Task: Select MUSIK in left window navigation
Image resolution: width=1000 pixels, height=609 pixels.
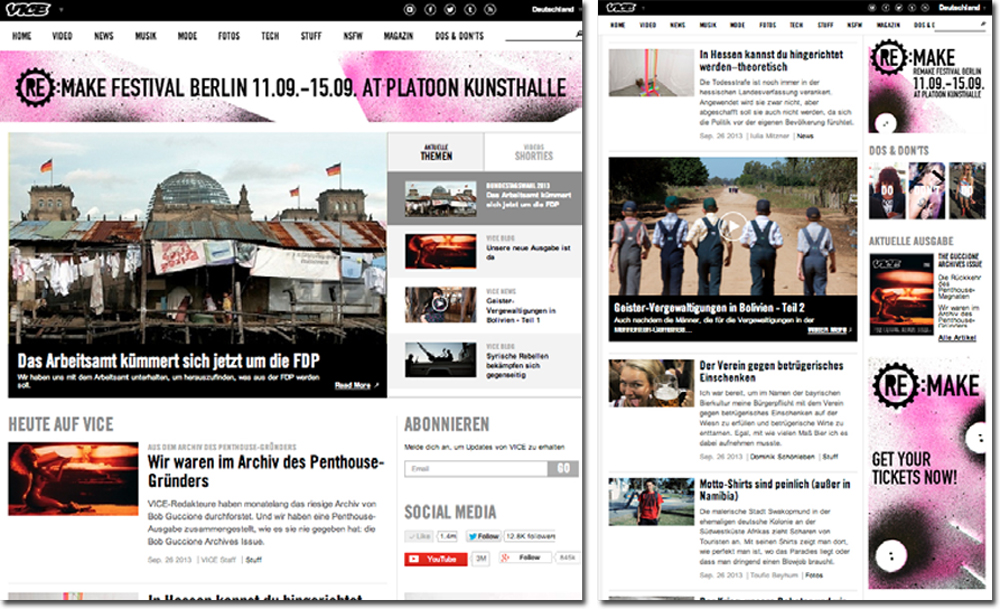Action: [145, 36]
